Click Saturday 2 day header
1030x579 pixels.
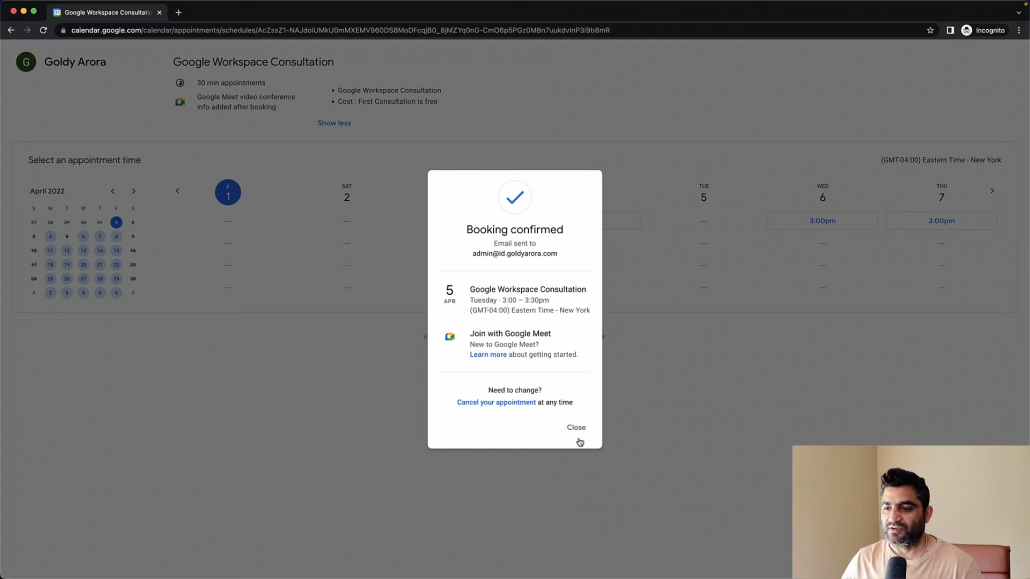(x=347, y=193)
